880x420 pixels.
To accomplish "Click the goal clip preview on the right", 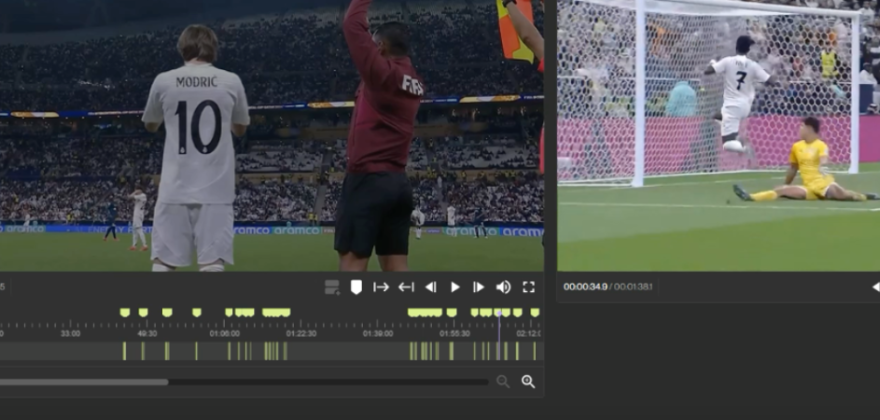I will (x=718, y=135).
